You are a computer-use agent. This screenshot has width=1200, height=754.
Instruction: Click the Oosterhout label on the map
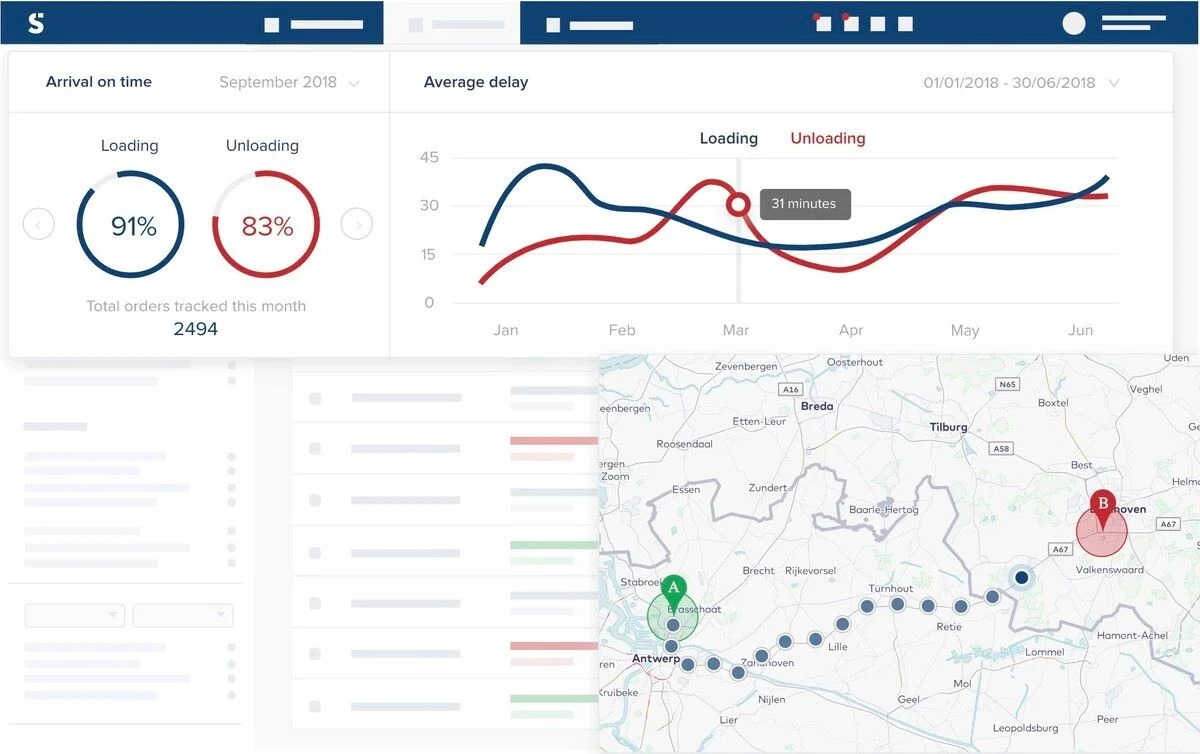(x=855, y=363)
